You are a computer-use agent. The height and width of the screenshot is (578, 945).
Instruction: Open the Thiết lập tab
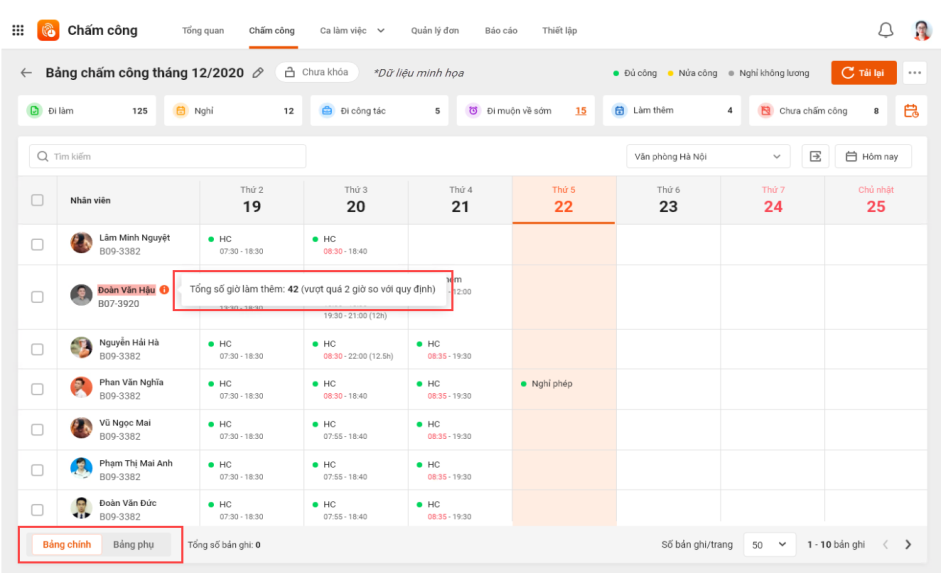click(x=559, y=31)
